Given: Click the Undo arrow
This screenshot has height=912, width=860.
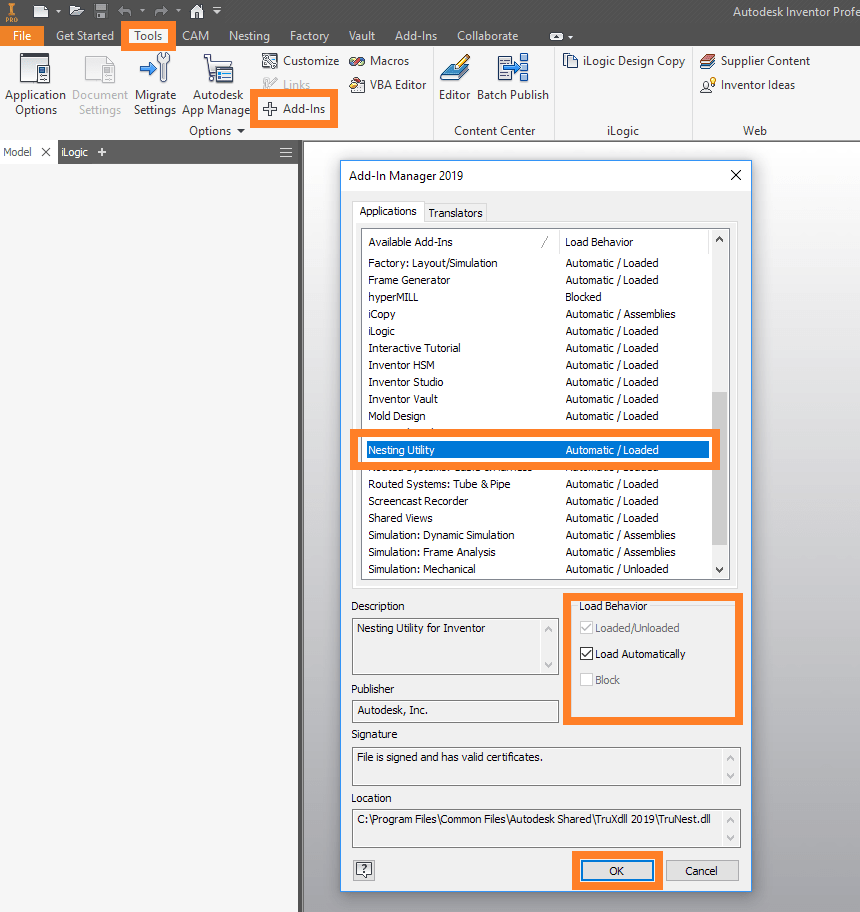Looking at the screenshot, I should point(125,11).
